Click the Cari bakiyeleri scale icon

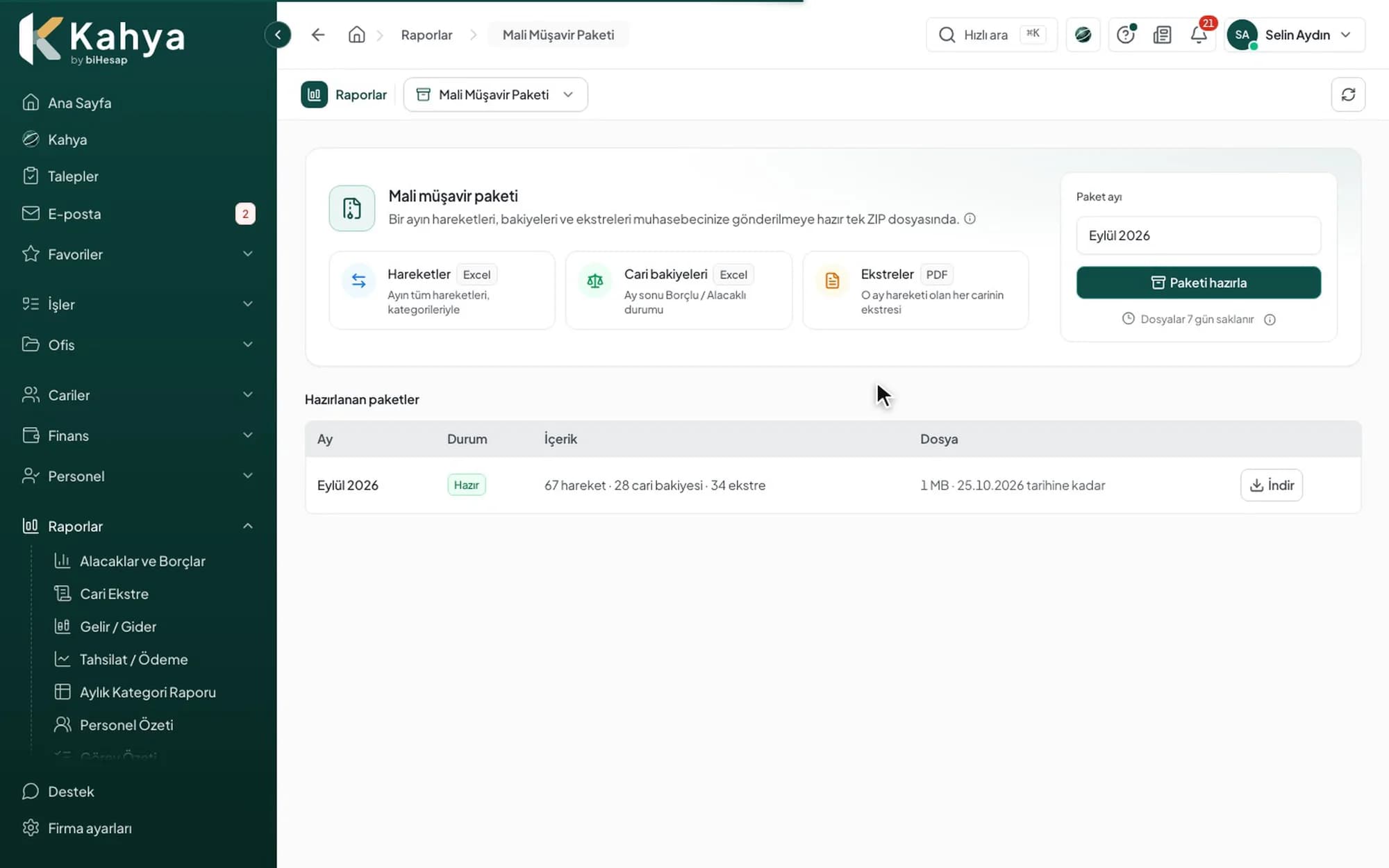pos(595,281)
